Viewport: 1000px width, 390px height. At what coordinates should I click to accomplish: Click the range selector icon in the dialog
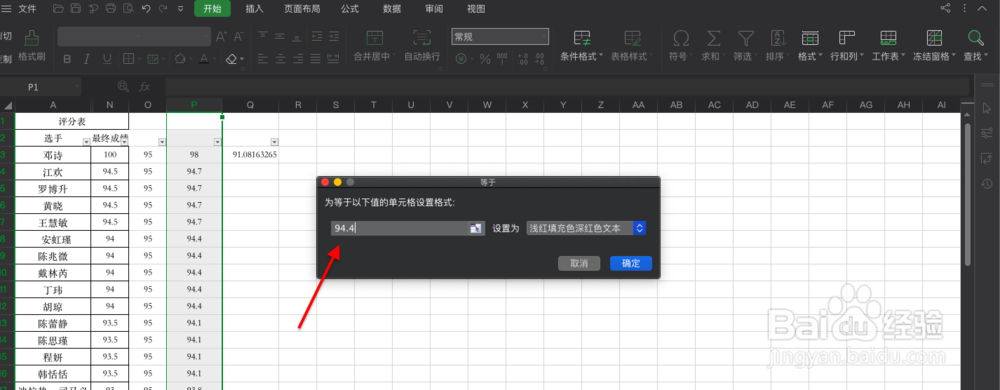point(475,228)
